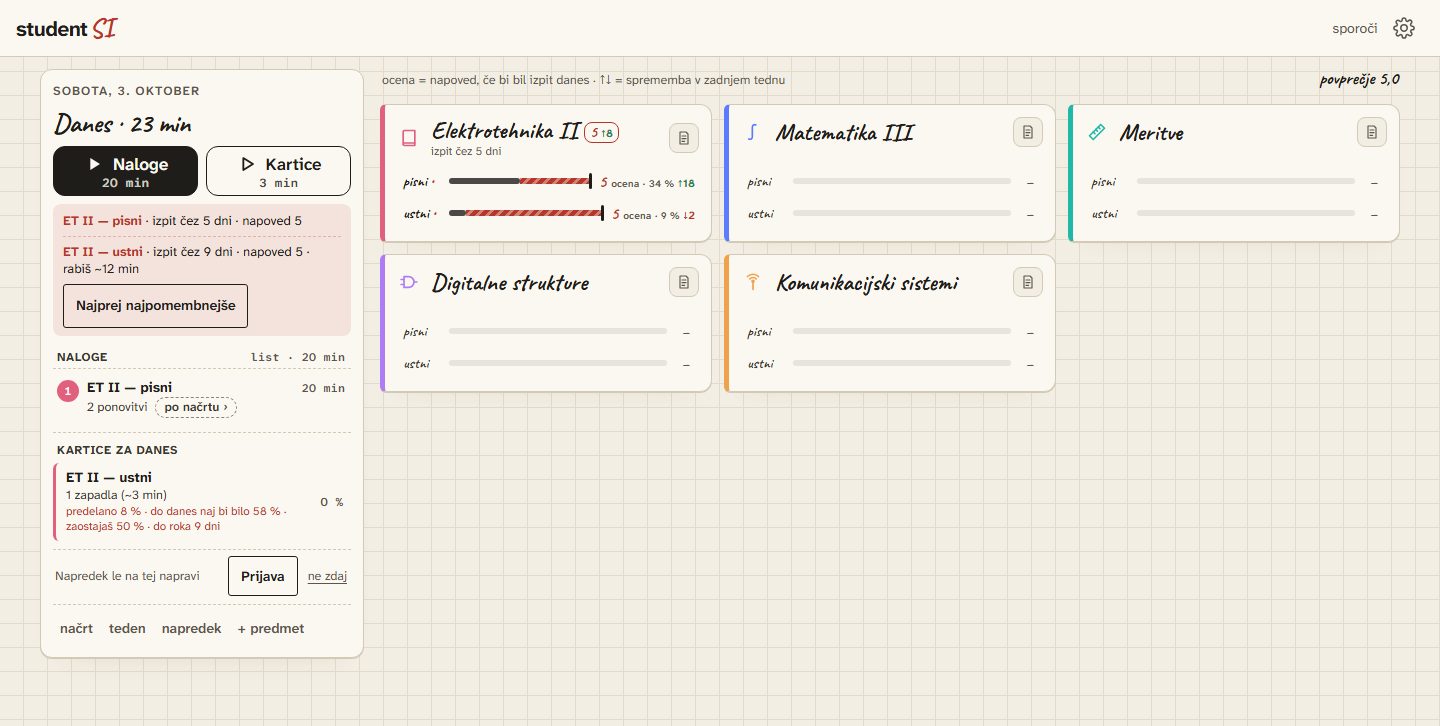Click the Matematika III pisni progress bar
1440x726 pixels.
902,181
